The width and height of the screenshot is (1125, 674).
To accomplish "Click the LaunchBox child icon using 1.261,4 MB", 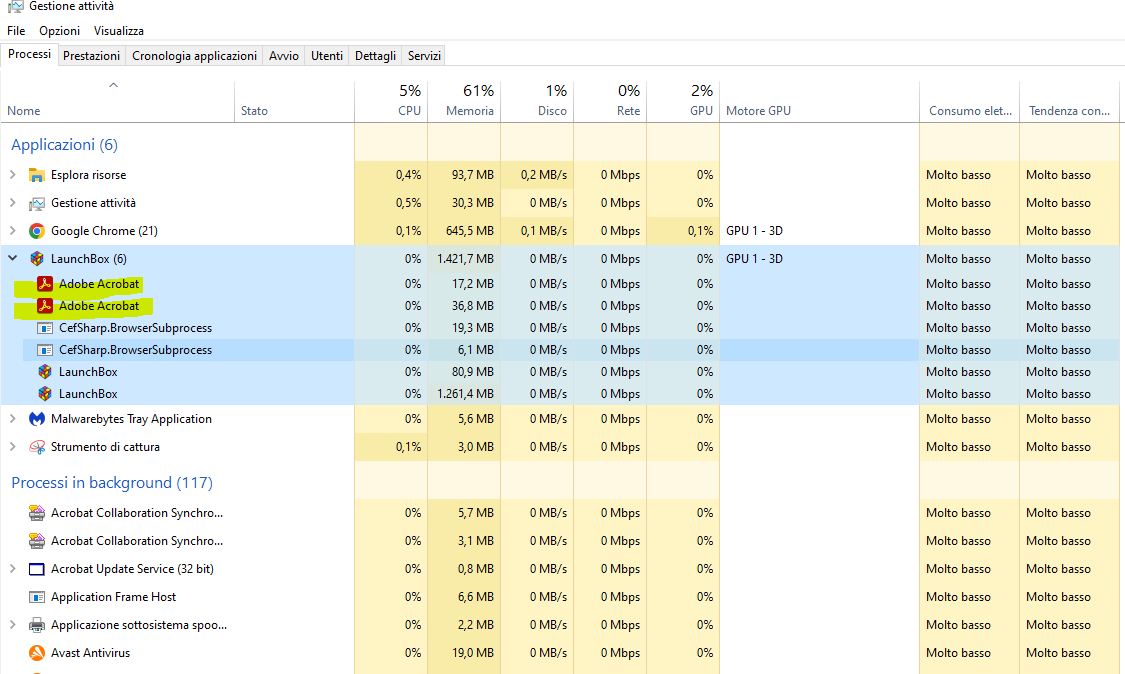I will pos(45,394).
